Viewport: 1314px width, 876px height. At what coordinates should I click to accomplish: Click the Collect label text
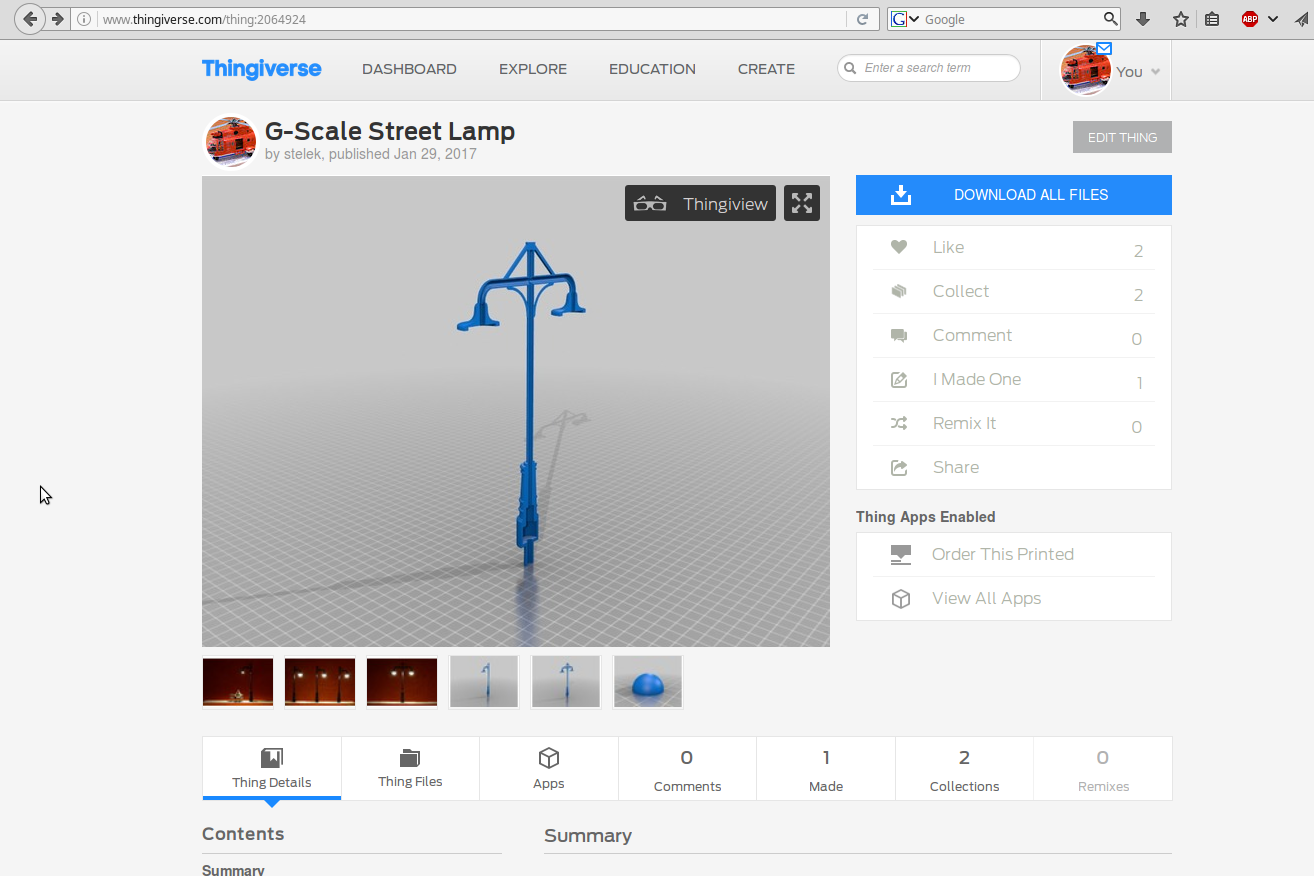tap(961, 291)
